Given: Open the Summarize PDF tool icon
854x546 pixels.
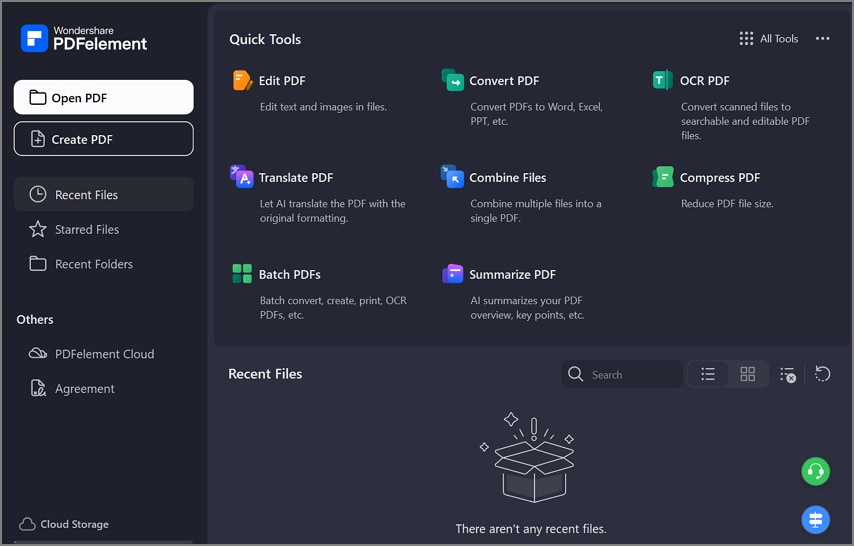Looking at the screenshot, I should pyautogui.click(x=453, y=274).
